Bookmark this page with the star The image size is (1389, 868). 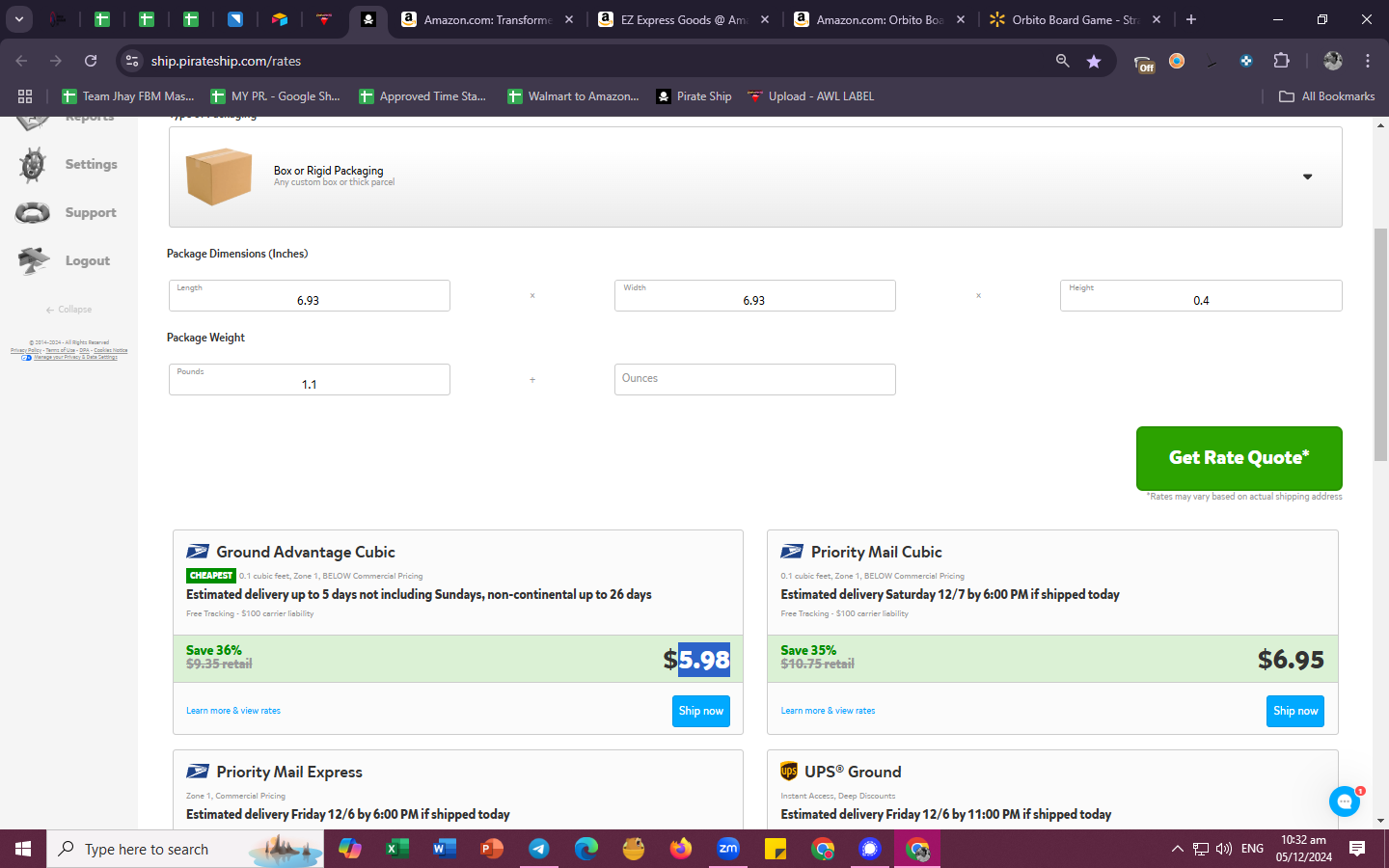coord(1093,61)
